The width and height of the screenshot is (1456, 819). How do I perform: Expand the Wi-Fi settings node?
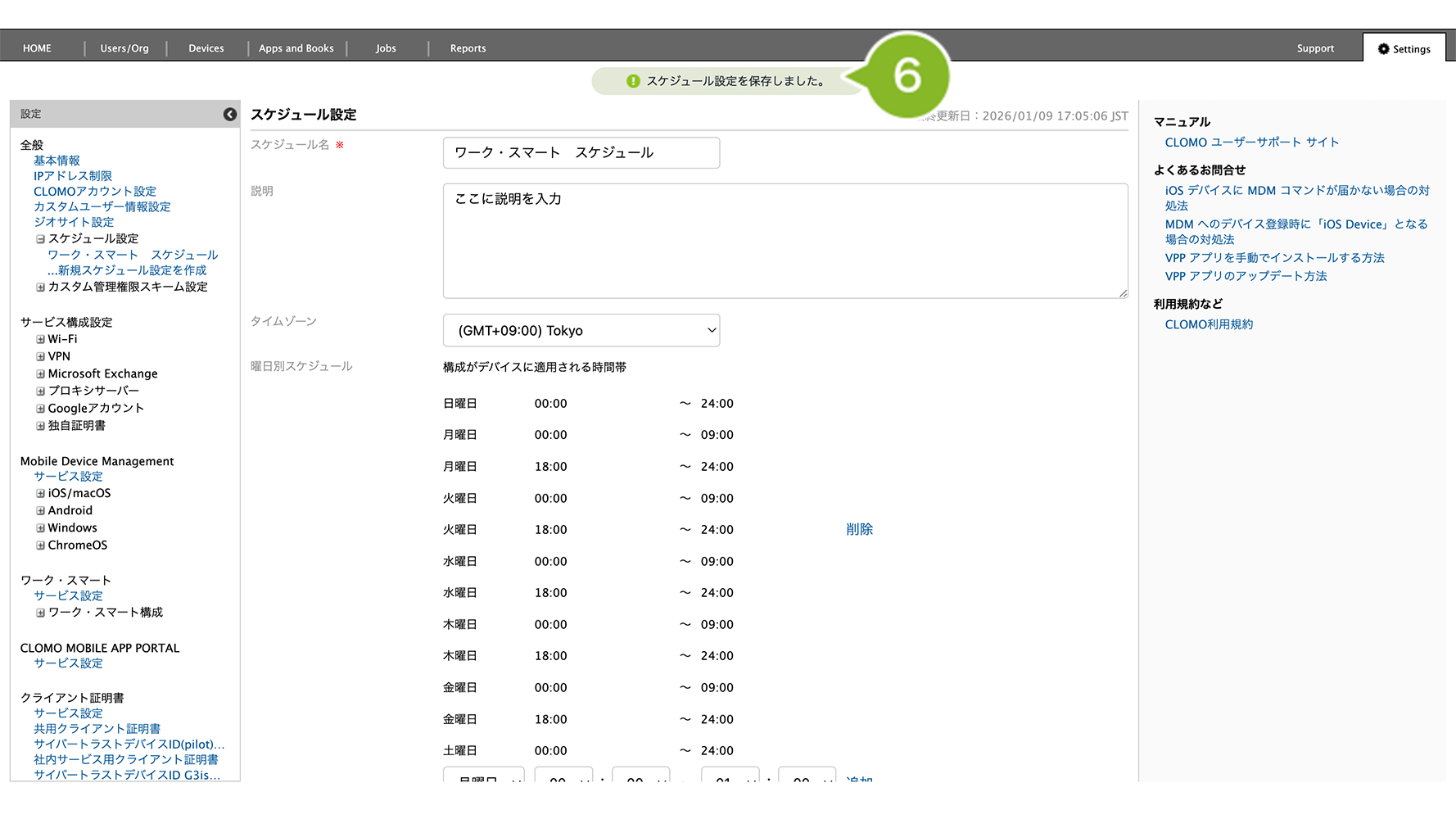click(40, 339)
